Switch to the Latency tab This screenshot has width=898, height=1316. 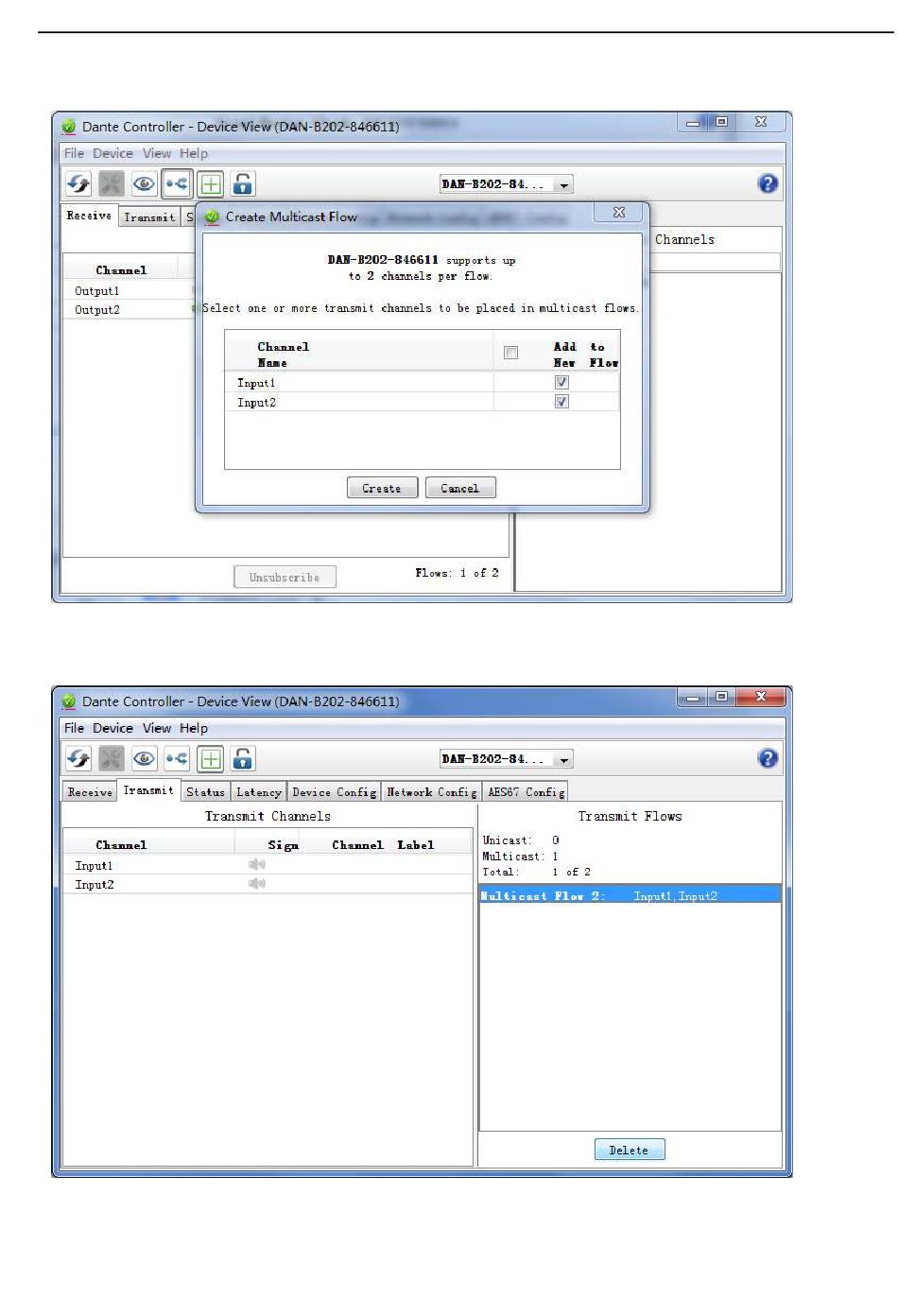[259, 792]
